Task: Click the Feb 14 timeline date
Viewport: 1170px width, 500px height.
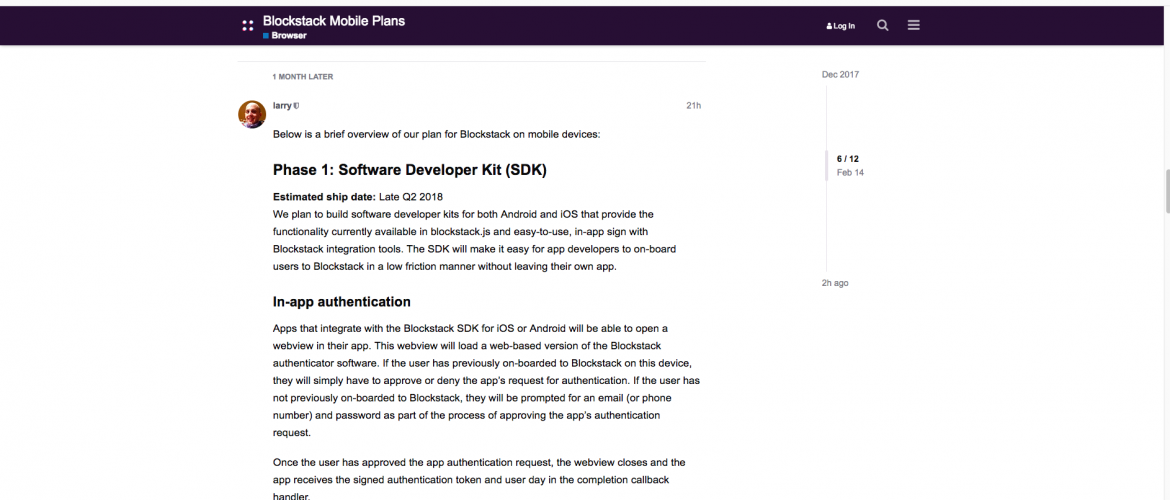Action: 850,173
